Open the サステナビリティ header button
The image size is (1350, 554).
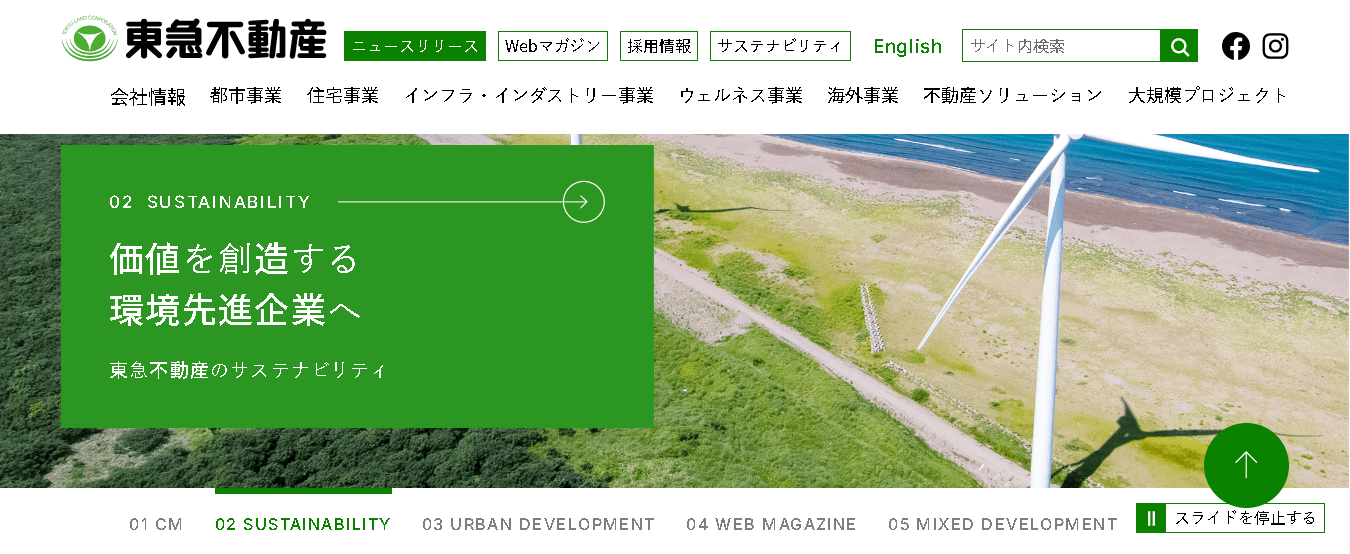(780, 46)
